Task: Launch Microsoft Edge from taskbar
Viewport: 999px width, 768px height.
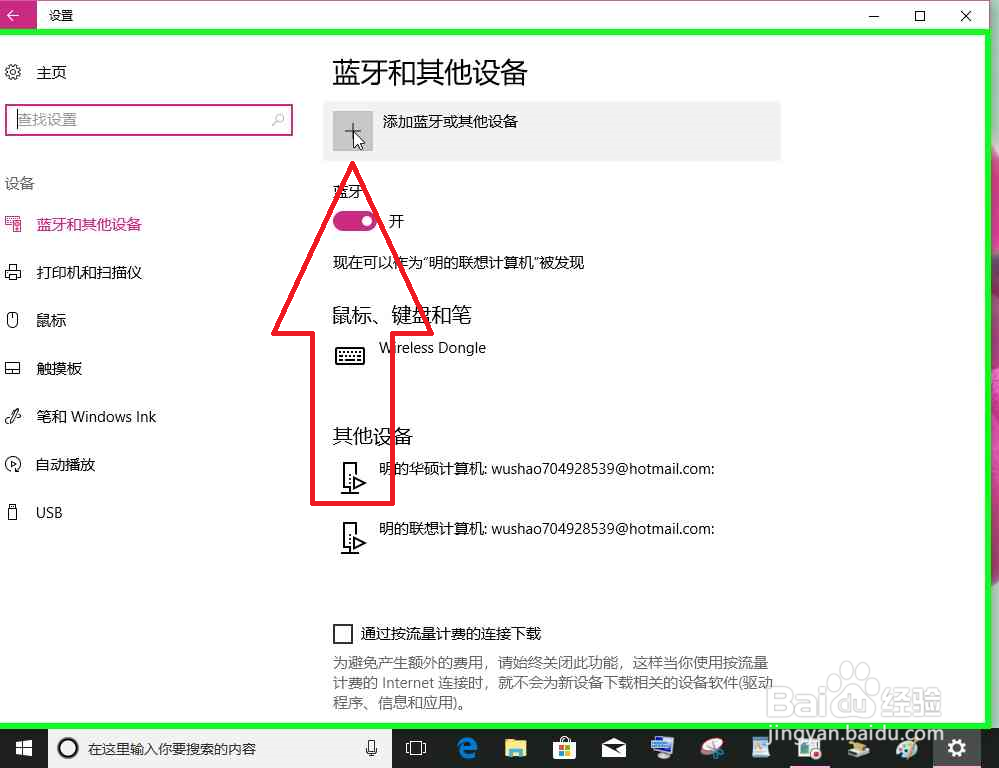Action: [x=467, y=748]
